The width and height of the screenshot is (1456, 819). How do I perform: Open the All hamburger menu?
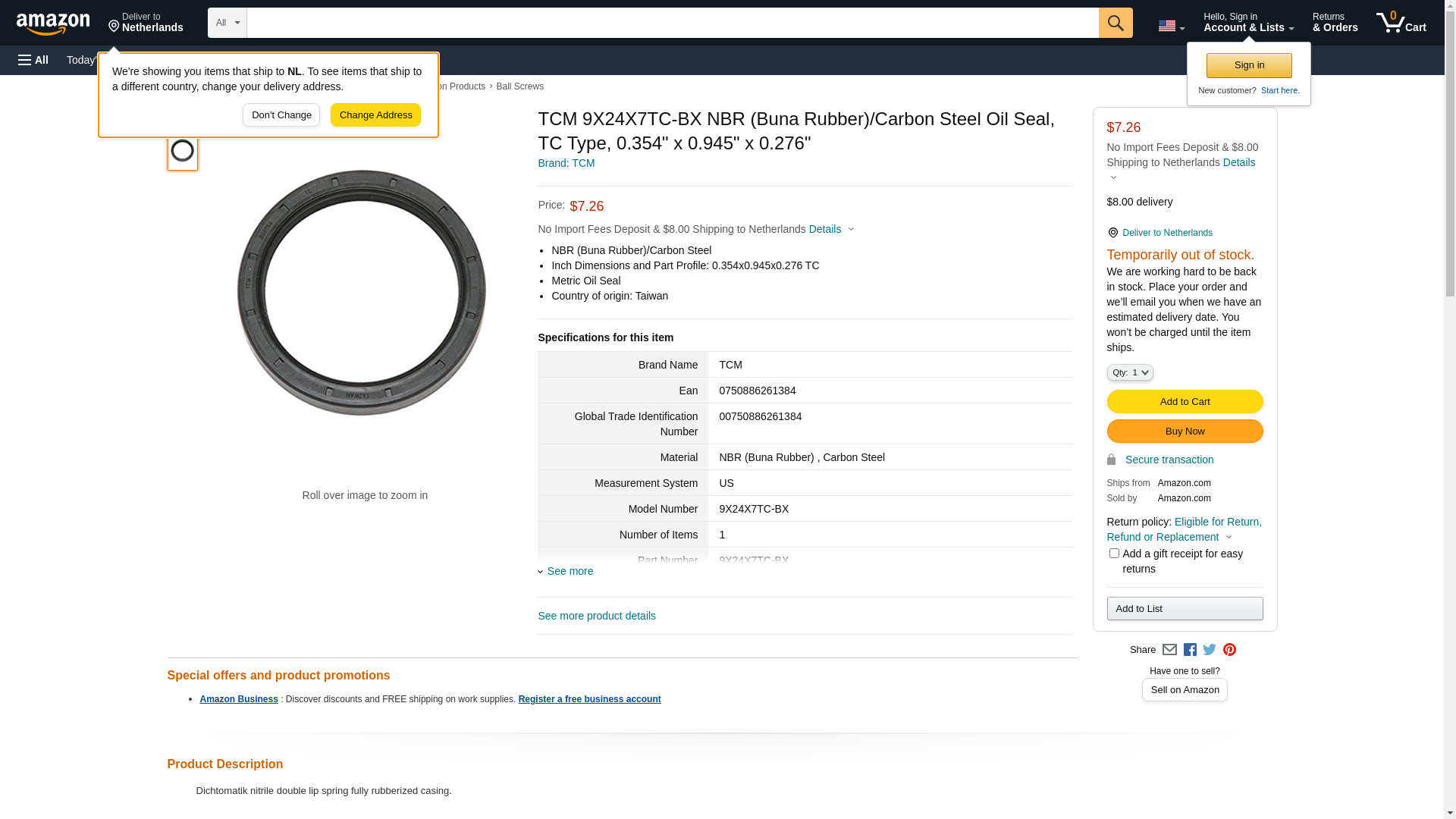pyautogui.click(x=33, y=60)
